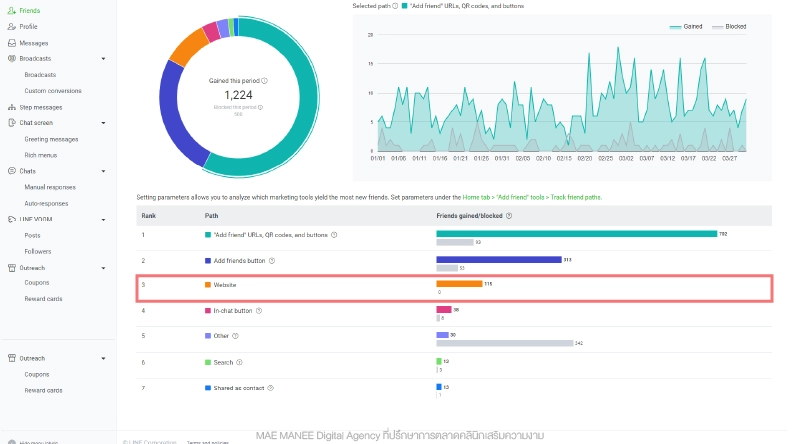This screenshot has width=801, height=444.
Task: Open Followers under LINE VOOM
Action: coord(38,251)
